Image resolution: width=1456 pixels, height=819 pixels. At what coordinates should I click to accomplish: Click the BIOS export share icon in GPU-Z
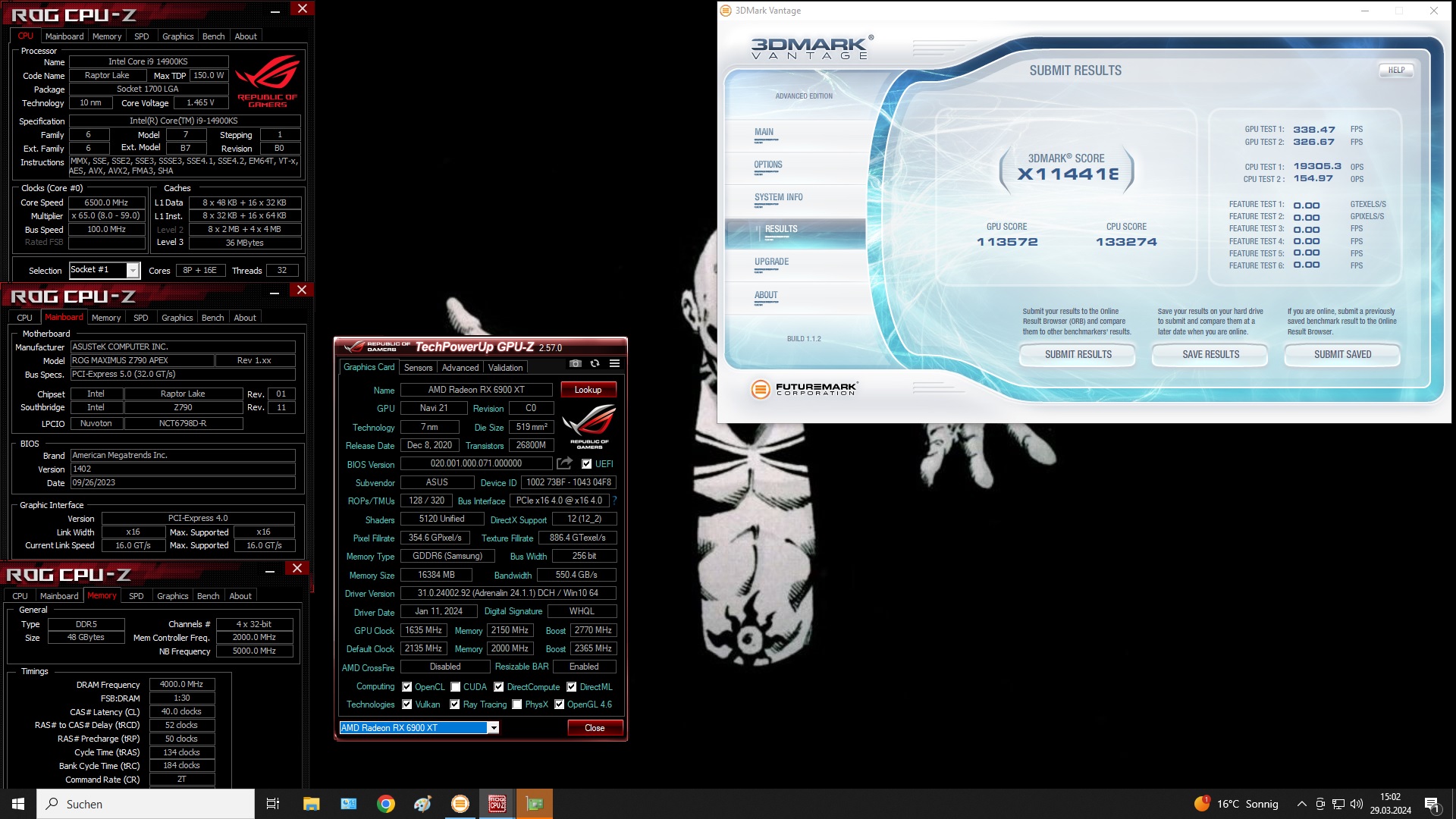coord(564,463)
